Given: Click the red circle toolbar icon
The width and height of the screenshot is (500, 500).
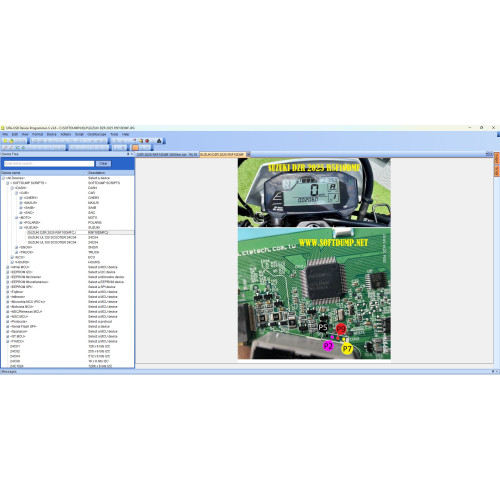Looking at the screenshot, I should click(147, 141).
